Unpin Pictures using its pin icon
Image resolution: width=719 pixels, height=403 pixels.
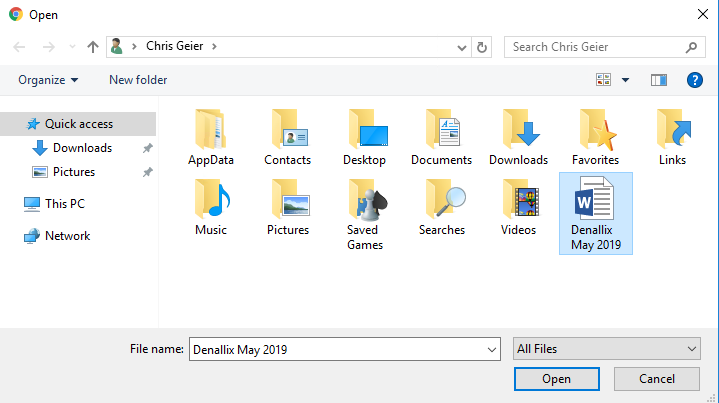(147, 172)
